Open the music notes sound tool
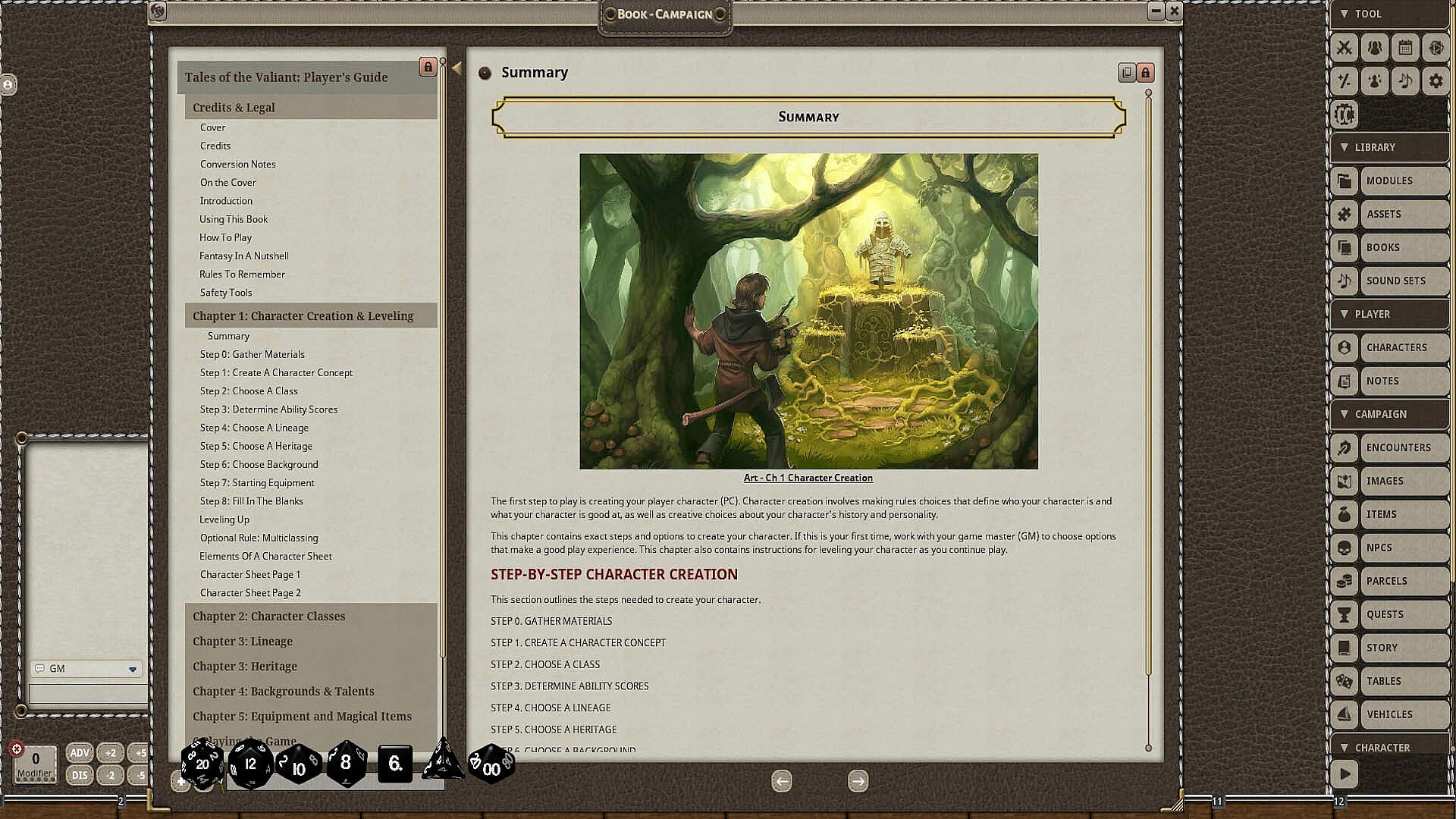 pos(1405,80)
